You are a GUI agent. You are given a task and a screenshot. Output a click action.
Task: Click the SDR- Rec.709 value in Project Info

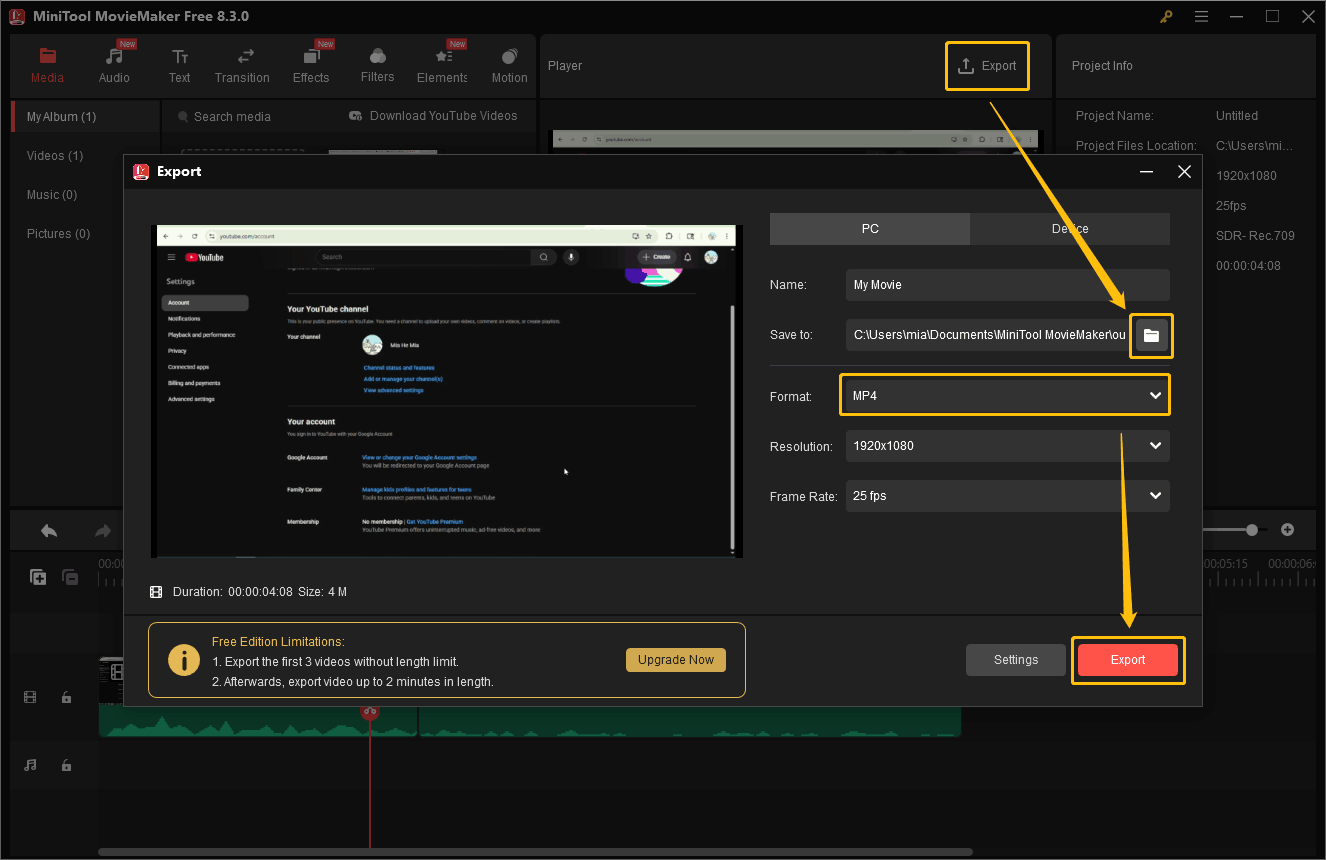coord(1255,236)
